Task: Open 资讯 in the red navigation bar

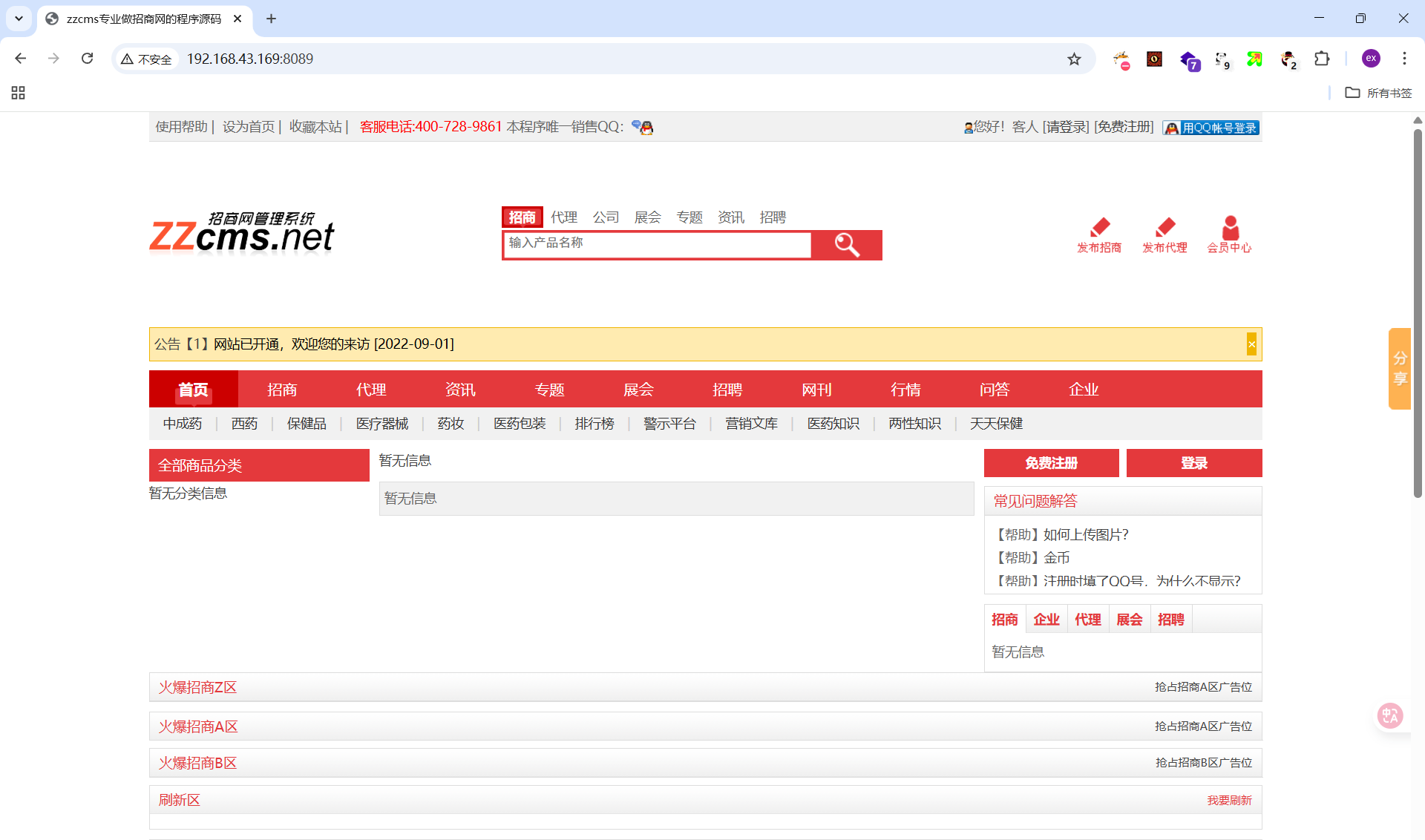Action: [460, 390]
